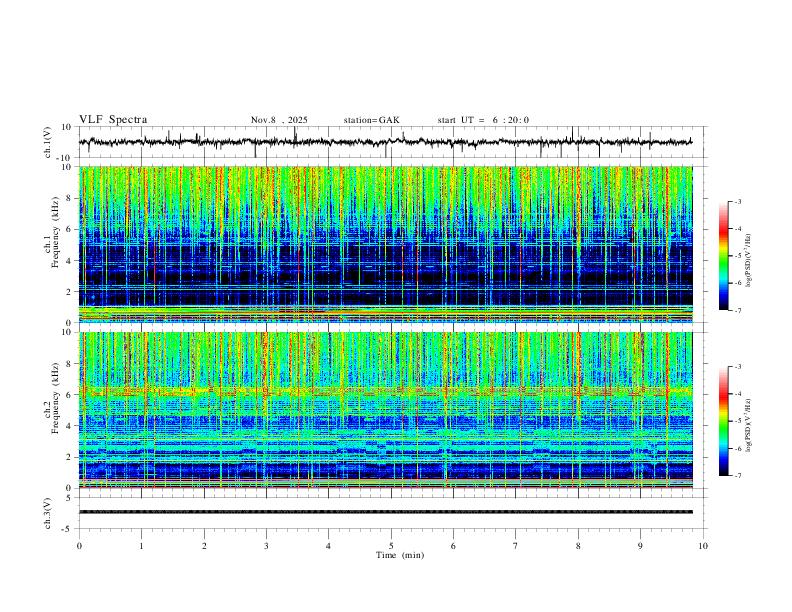The image size is (792, 612).
Task: Click the ch.2 spectrogram color bar
Action: point(723,421)
